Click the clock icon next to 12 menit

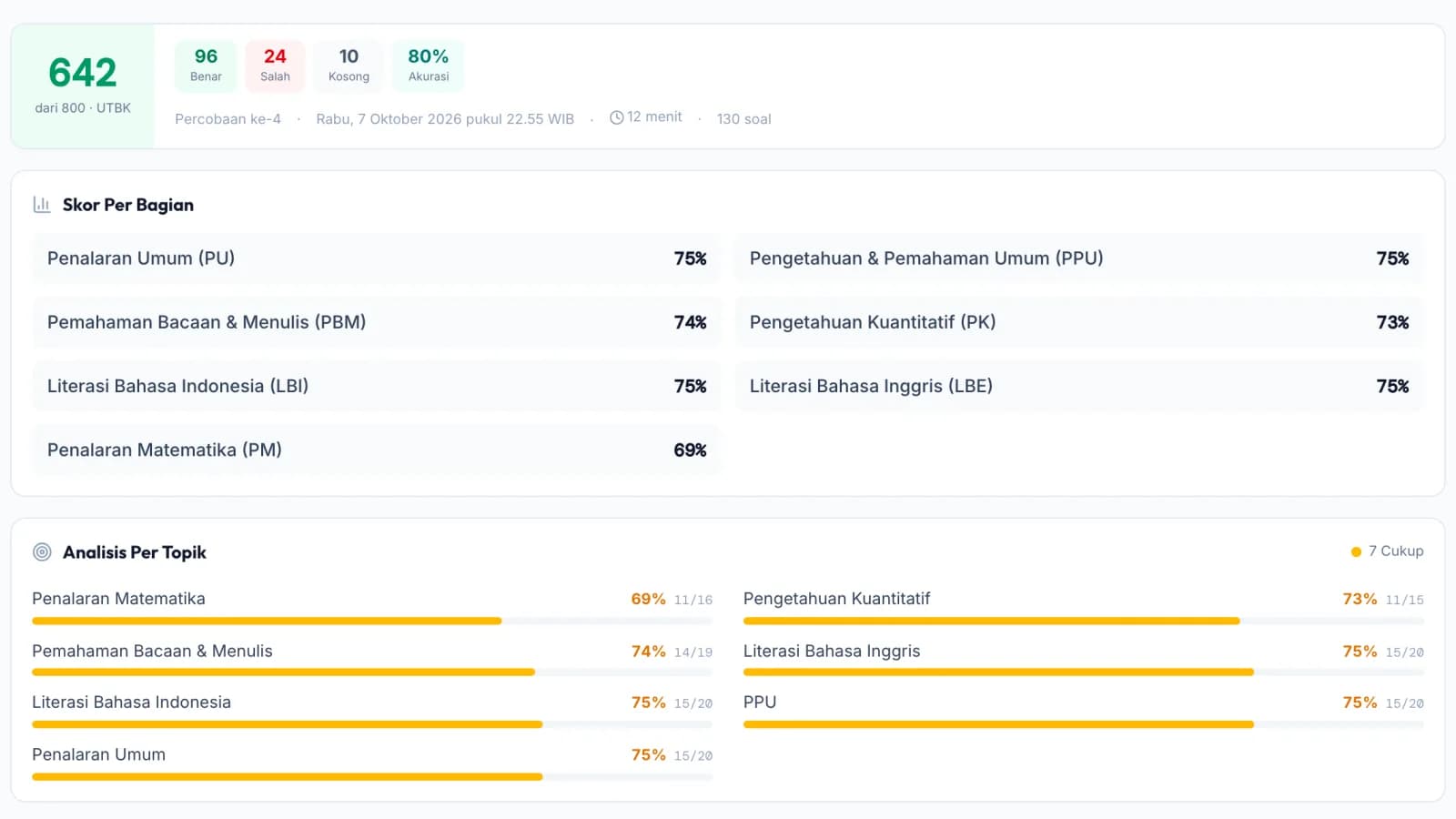click(x=616, y=117)
